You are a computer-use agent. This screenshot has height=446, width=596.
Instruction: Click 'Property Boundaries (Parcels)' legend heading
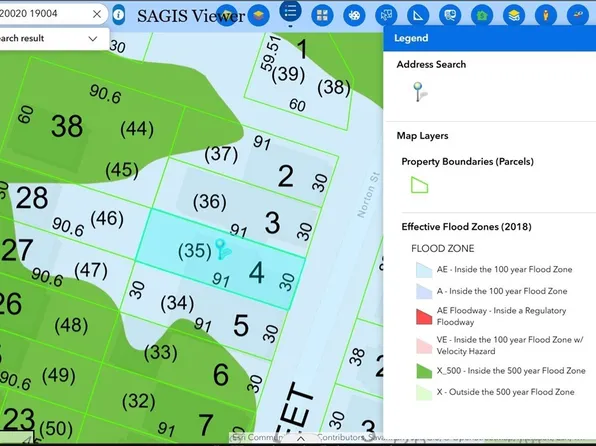coord(468,162)
